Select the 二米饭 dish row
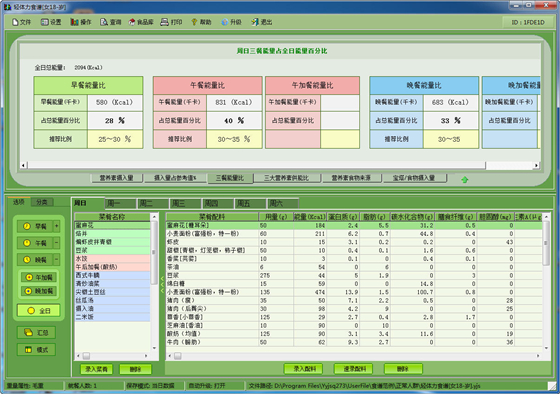The height and width of the screenshot is (394, 560). point(112,317)
